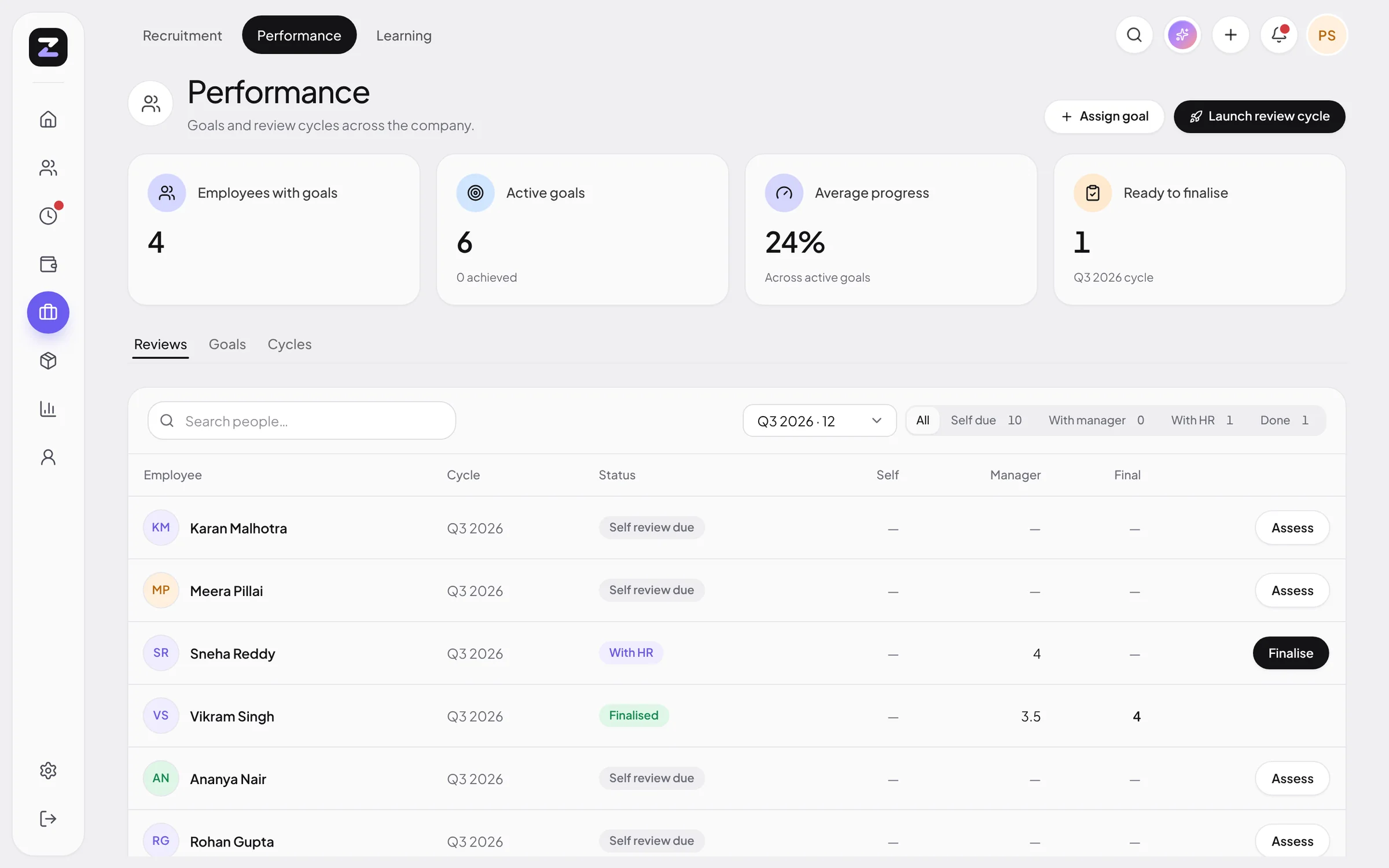Click the Employees with goals card icon
1389x868 pixels.
click(x=167, y=193)
